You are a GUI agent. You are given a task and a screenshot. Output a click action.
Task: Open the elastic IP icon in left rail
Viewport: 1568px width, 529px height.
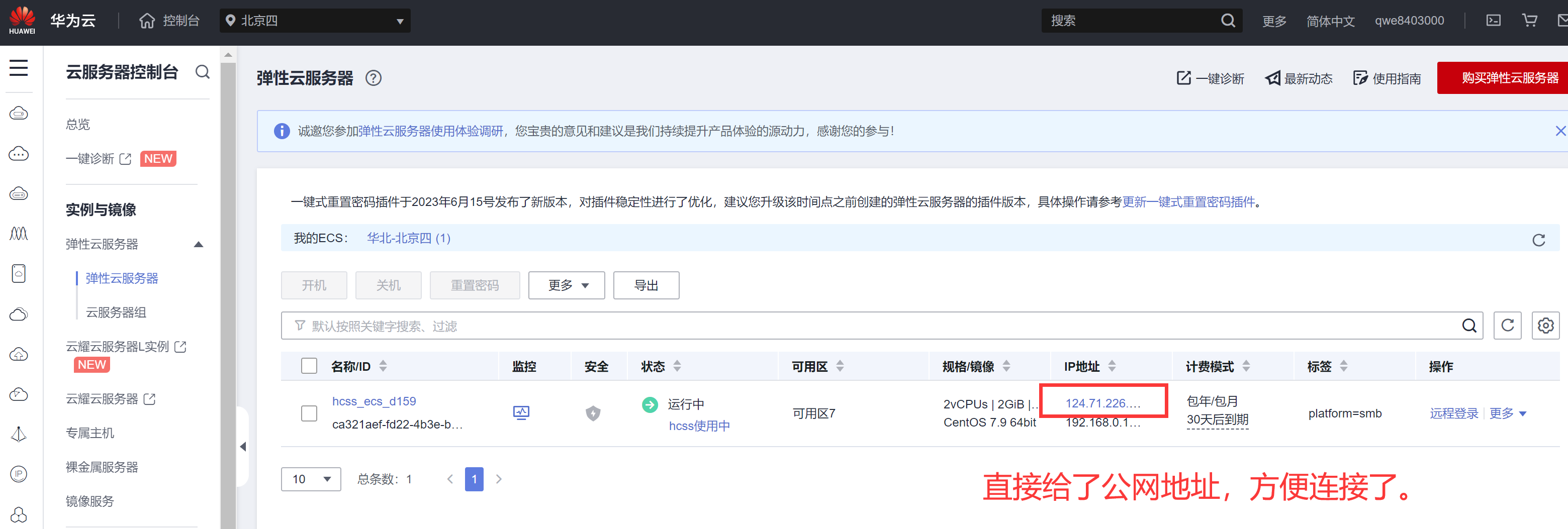(x=19, y=474)
